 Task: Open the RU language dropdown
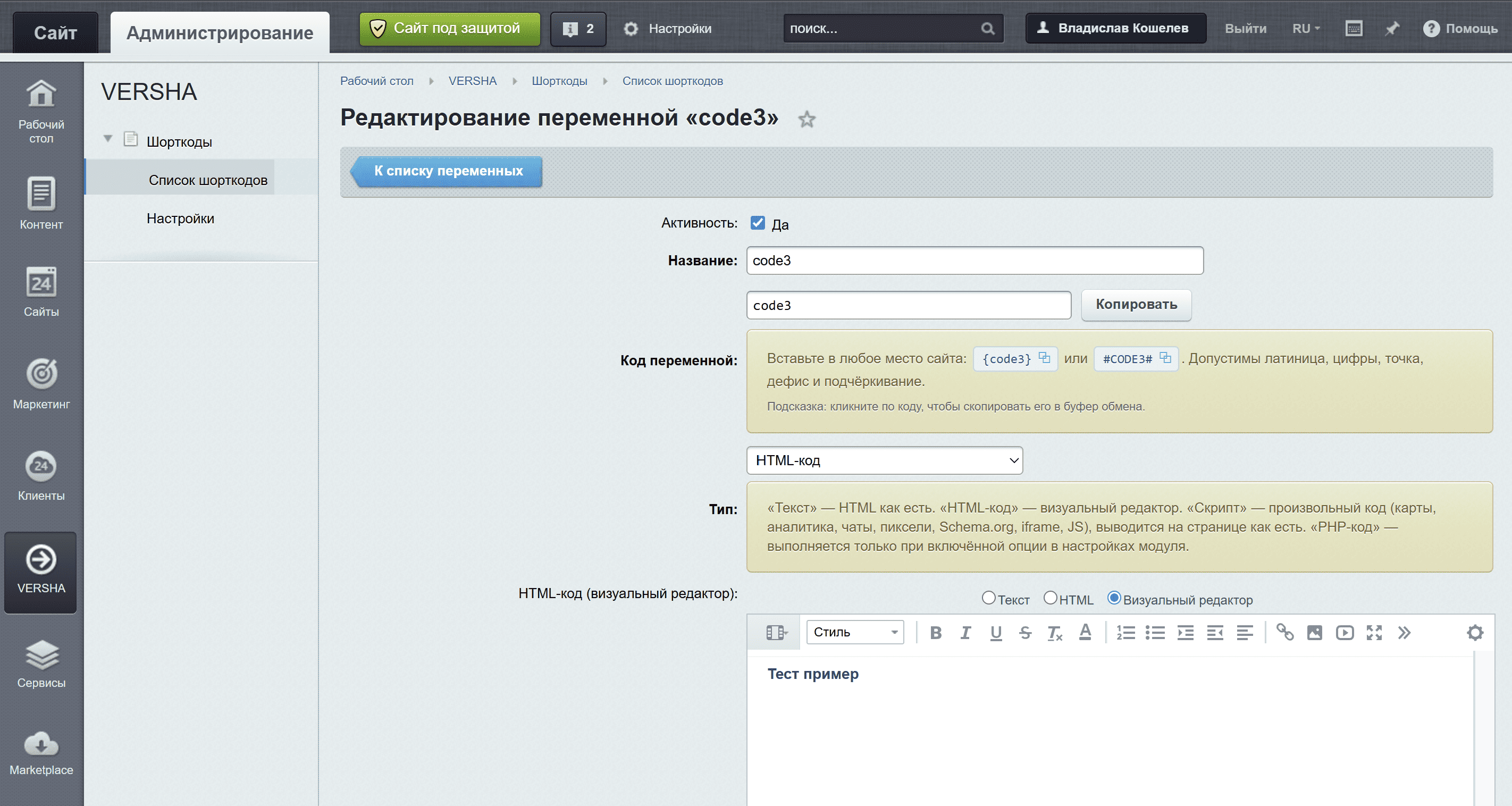pos(1306,28)
